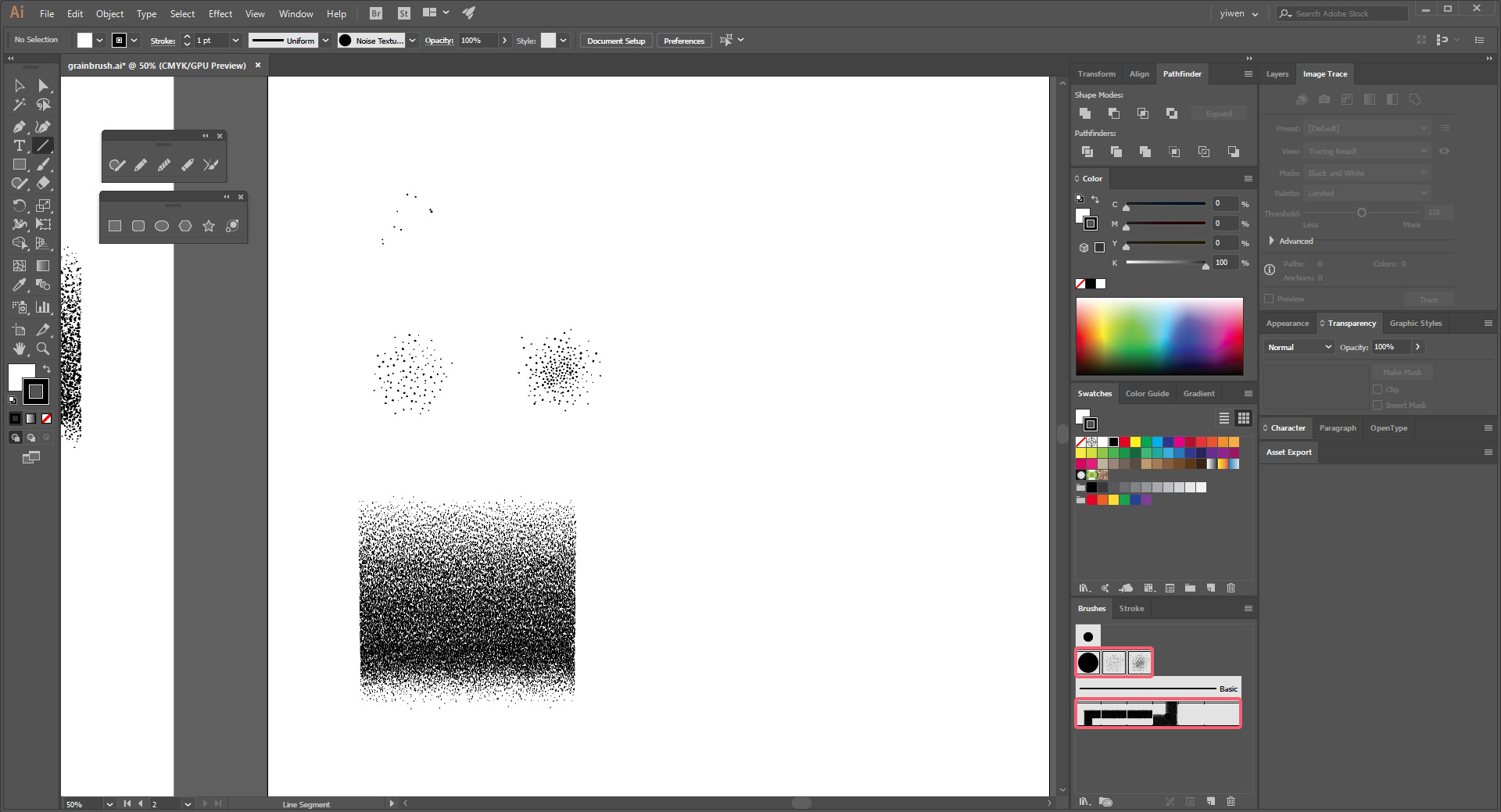
Task: Select the Rotate tool
Action: tap(20, 206)
